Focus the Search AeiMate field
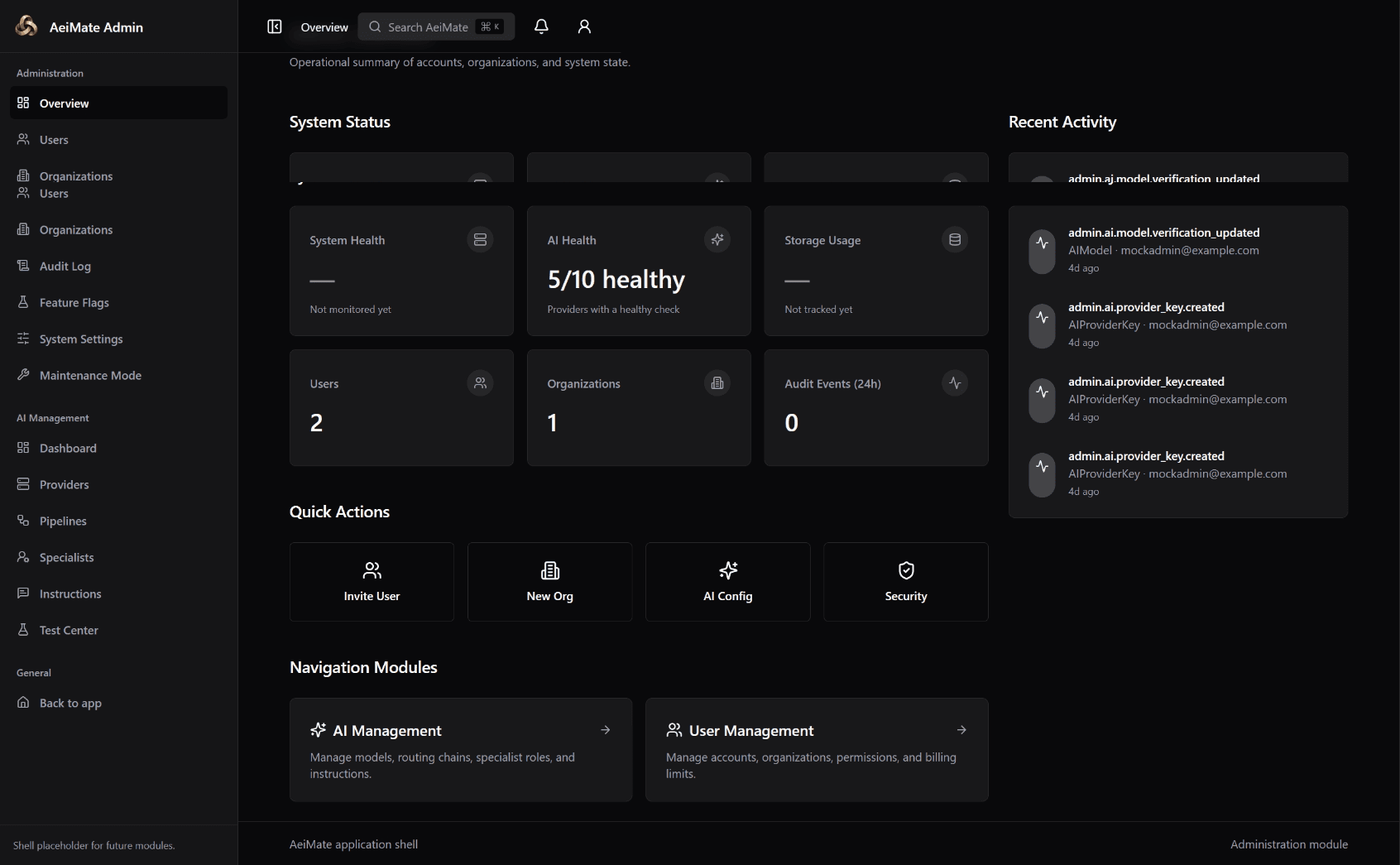The height and width of the screenshot is (865, 1400). coord(436,26)
